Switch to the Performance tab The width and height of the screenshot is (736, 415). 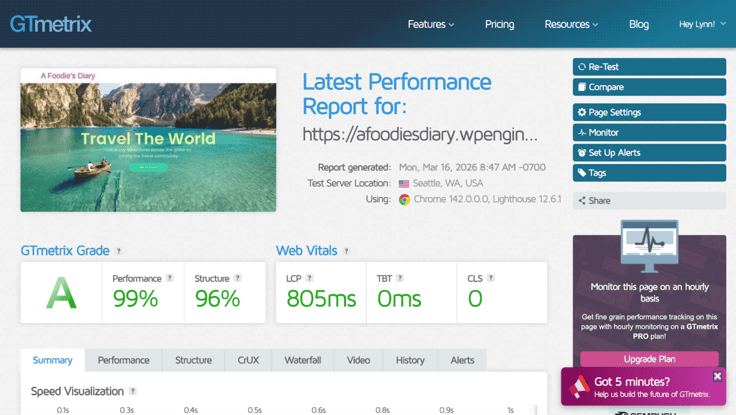pyautogui.click(x=123, y=360)
